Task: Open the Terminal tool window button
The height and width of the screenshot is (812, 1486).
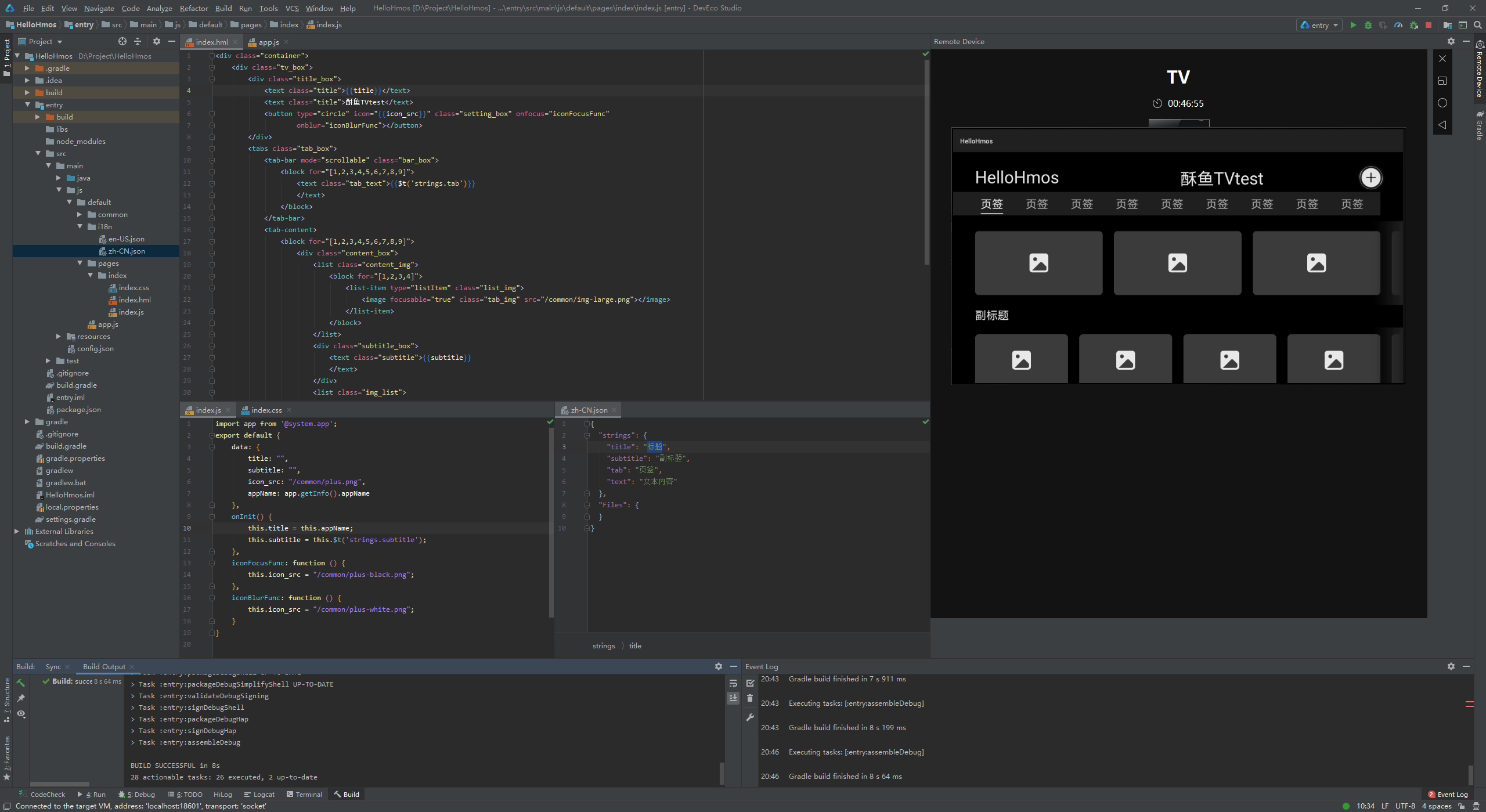Action: click(x=304, y=795)
